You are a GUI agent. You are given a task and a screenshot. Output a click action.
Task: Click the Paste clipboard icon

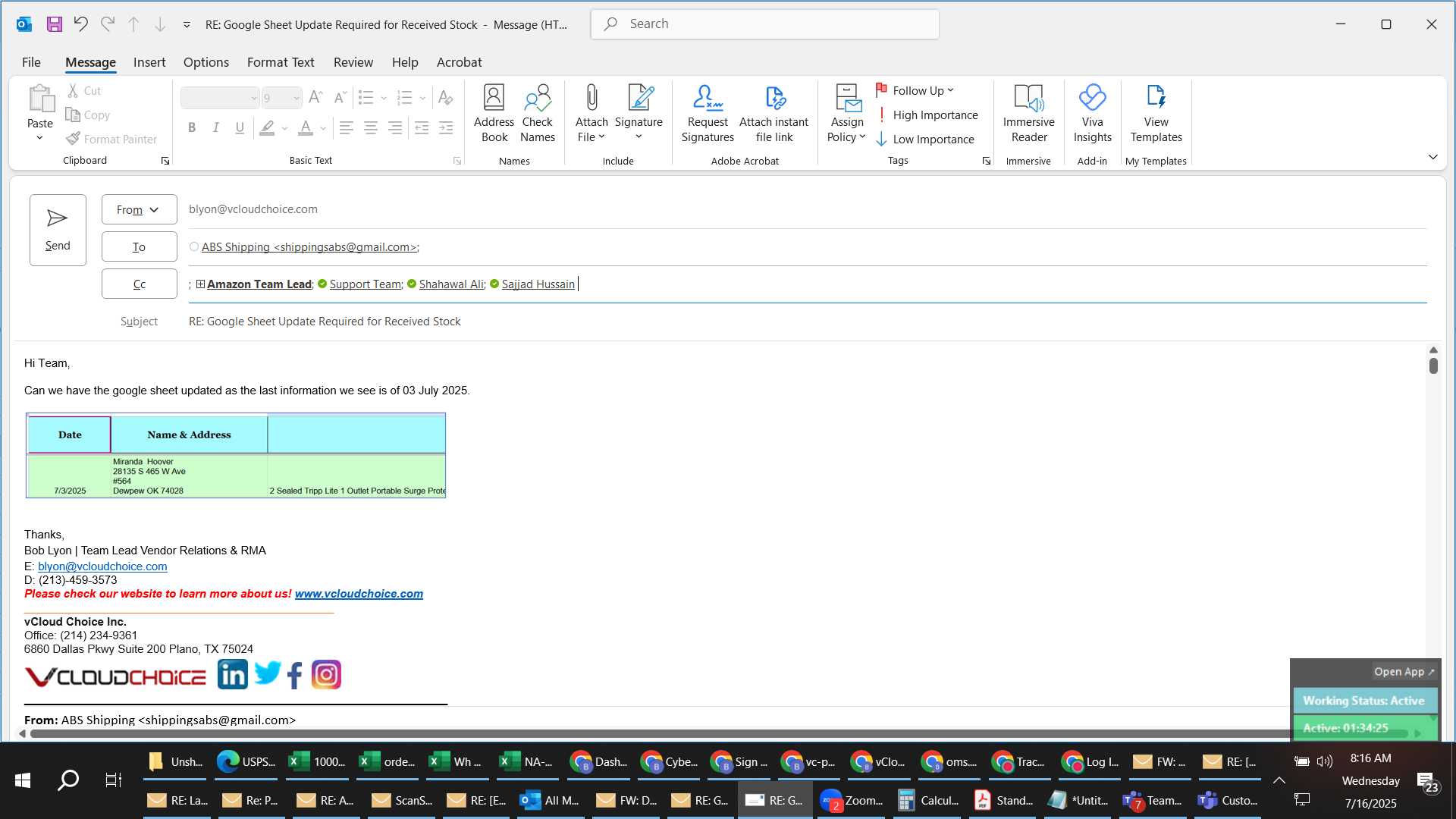(40, 99)
